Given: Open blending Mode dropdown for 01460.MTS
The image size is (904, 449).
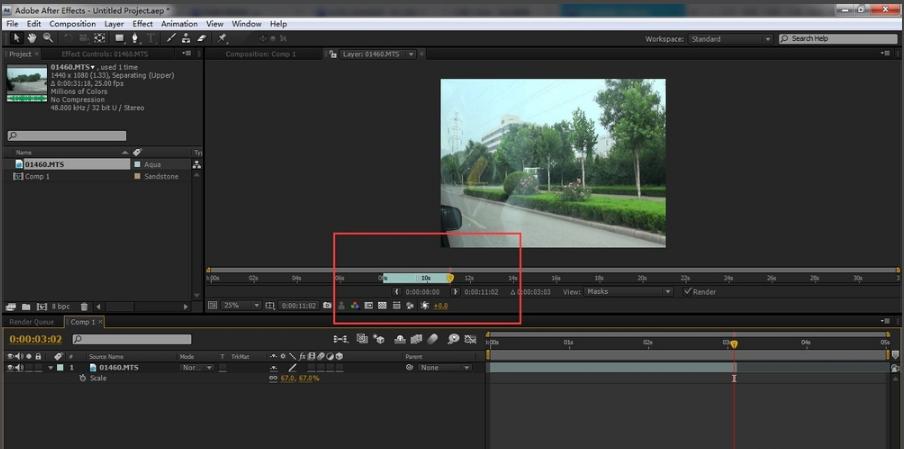Looking at the screenshot, I should [x=198, y=367].
